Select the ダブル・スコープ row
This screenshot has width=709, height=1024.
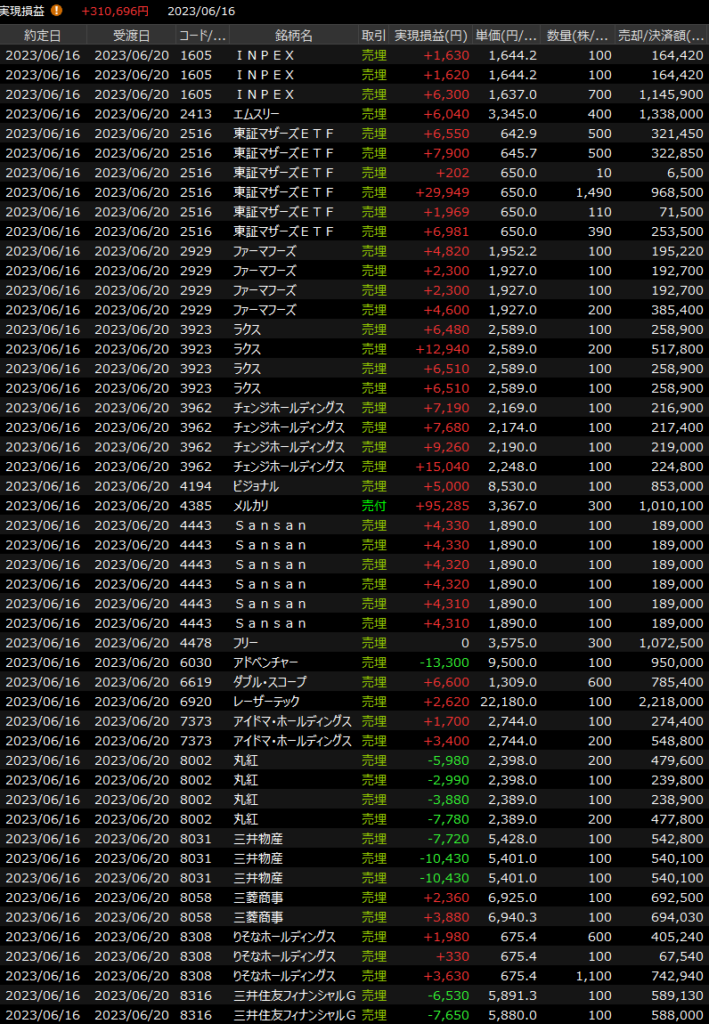[270, 682]
